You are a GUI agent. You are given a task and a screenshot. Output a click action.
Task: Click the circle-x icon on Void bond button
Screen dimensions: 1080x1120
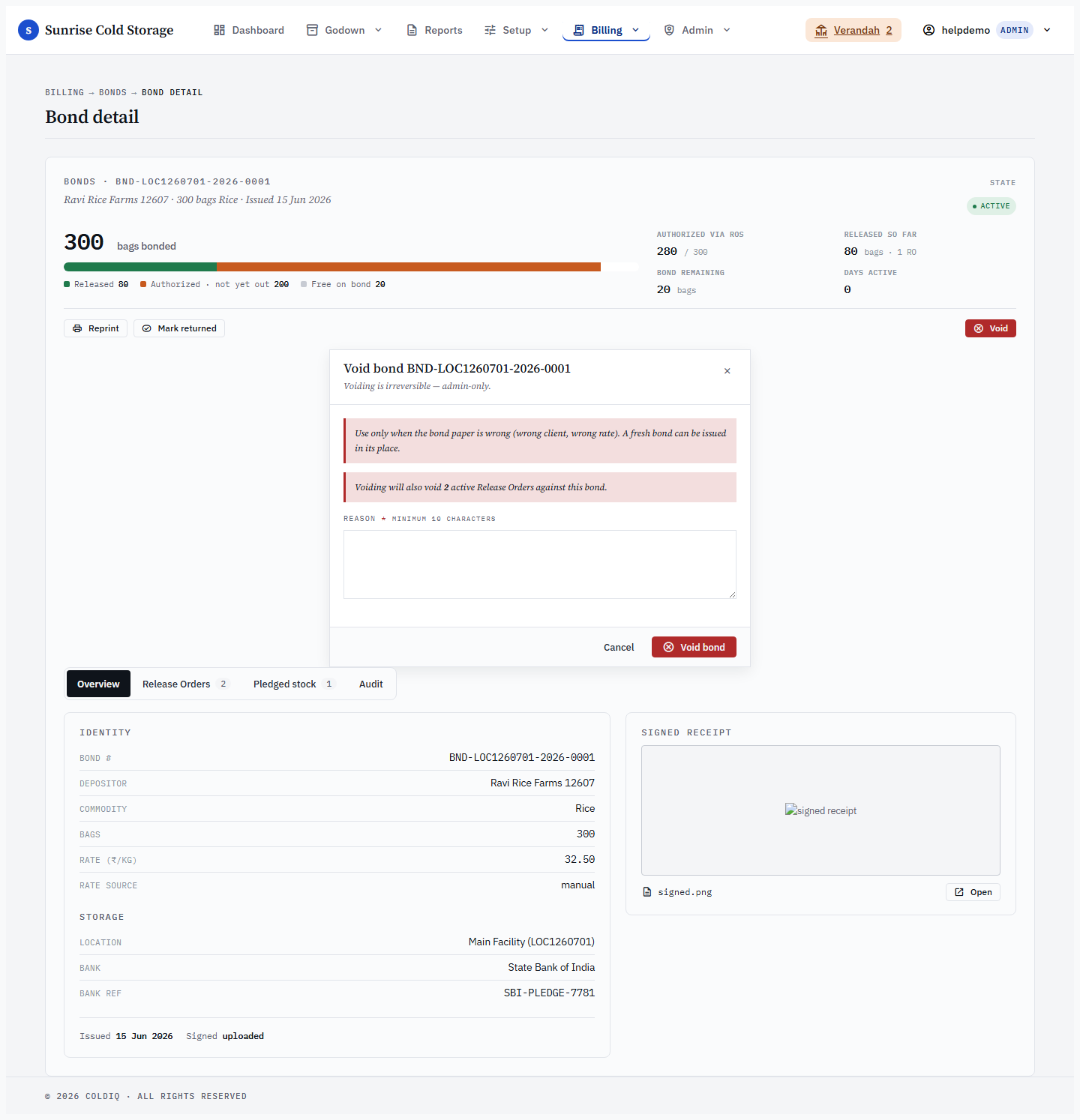click(x=668, y=647)
